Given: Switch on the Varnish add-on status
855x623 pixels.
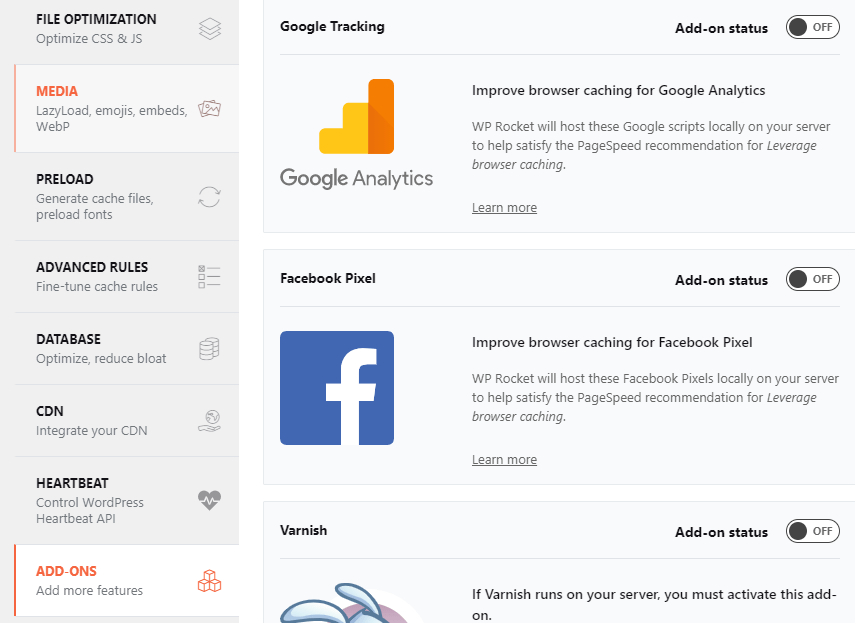Looking at the screenshot, I should click(x=812, y=531).
